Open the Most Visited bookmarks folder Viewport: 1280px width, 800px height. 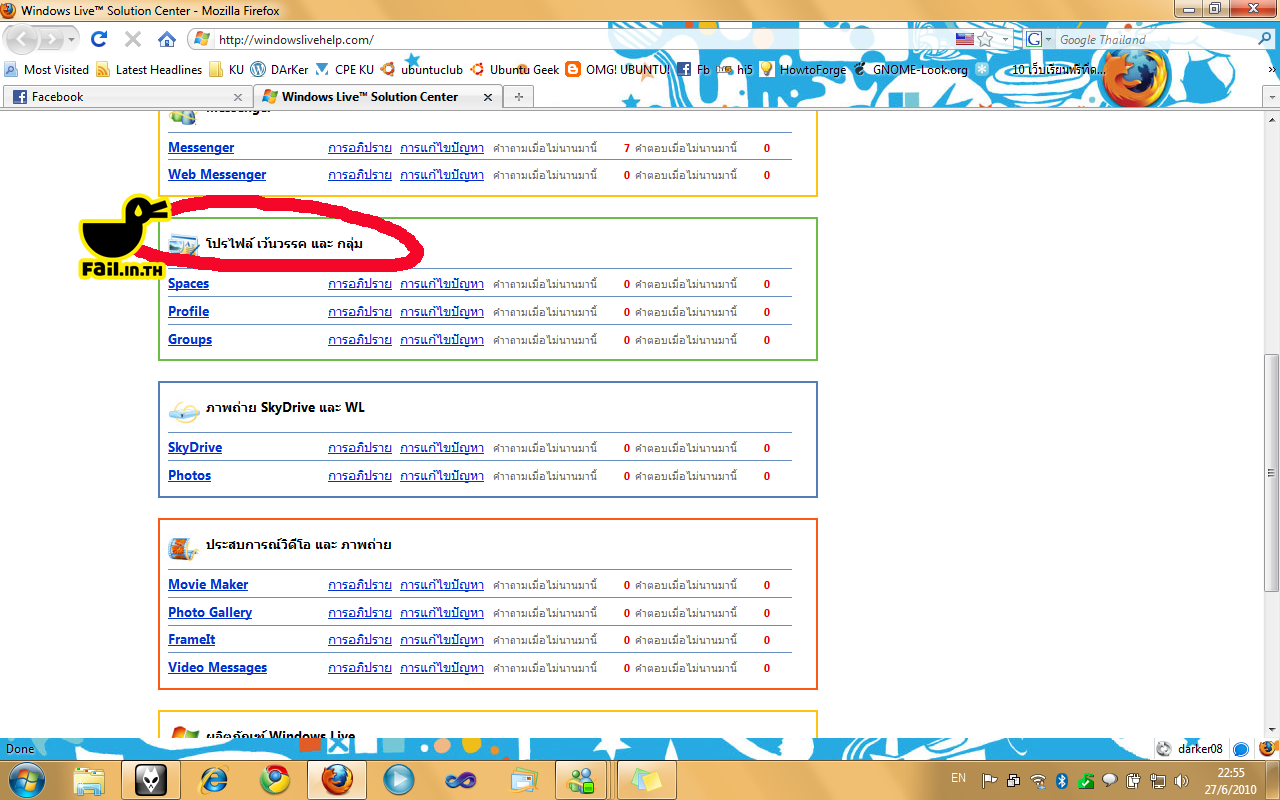click(47, 70)
